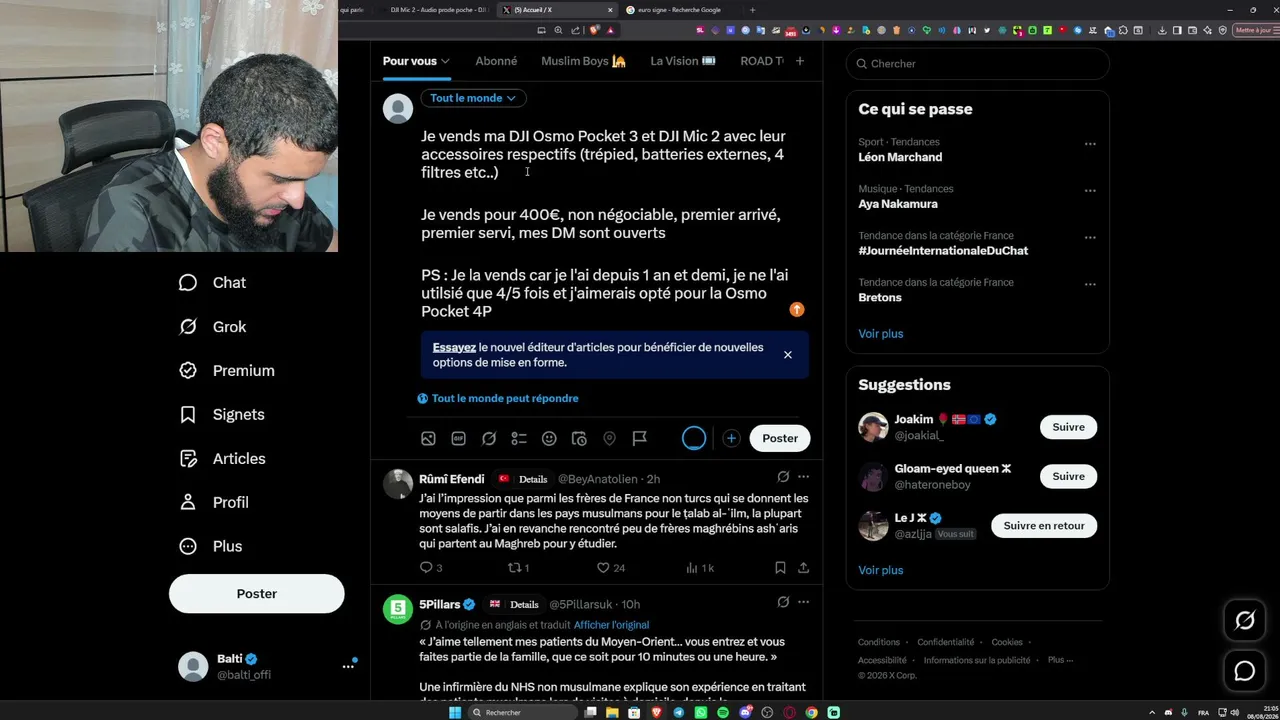
Task: Bookmark Rûmî Efendi's post
Action: [x=780, y=568]
